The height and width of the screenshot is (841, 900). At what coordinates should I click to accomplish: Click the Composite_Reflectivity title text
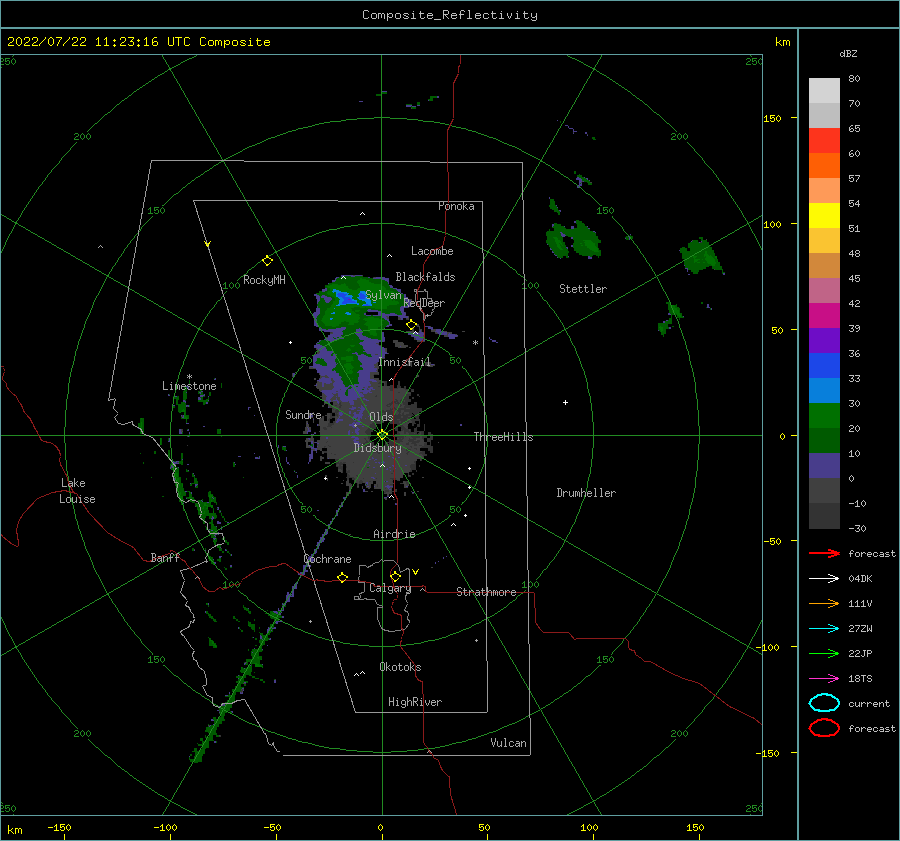[450, 15]
